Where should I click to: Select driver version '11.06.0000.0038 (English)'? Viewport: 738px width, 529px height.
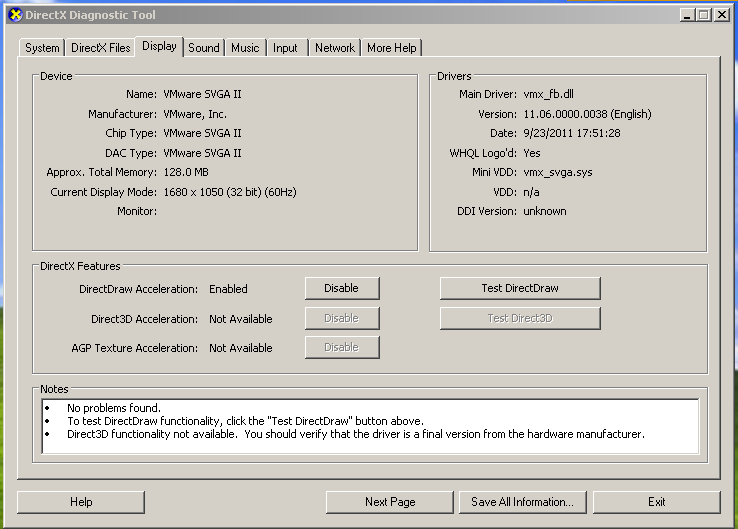(x=587, y=114)
